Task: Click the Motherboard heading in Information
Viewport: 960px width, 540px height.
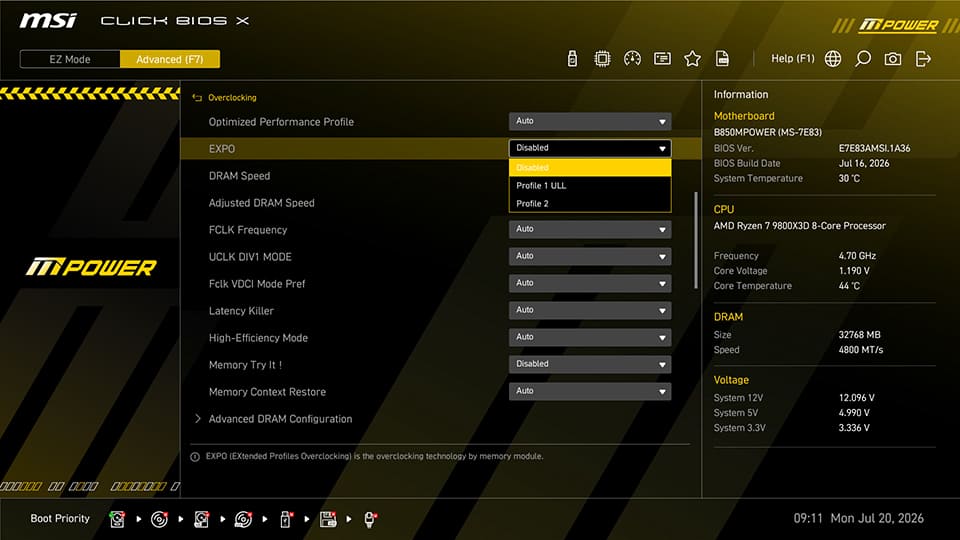Action: pyautogui.click(x=744, y=116)
